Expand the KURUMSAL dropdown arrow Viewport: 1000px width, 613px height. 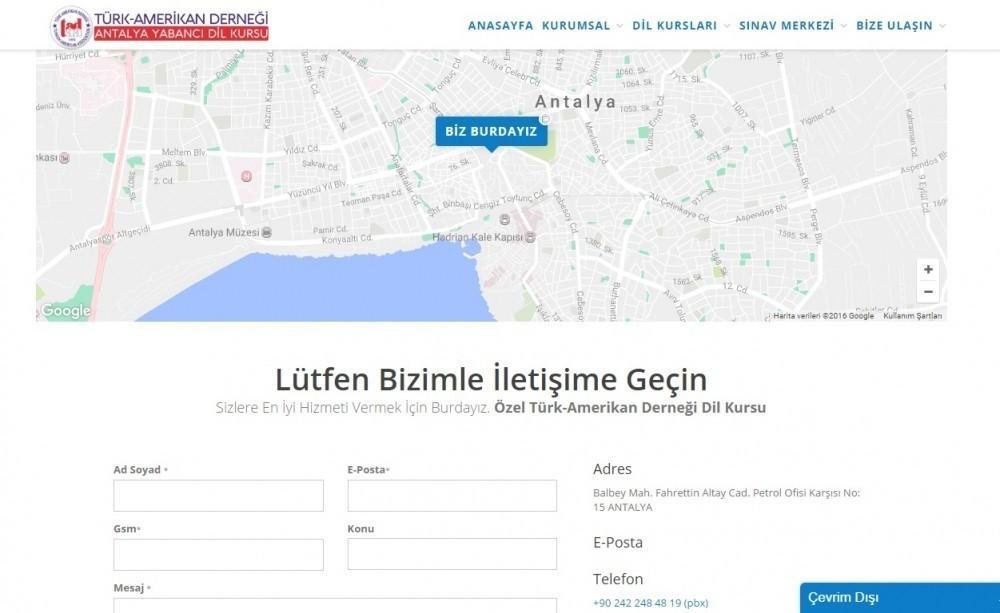tap(619, 26)
